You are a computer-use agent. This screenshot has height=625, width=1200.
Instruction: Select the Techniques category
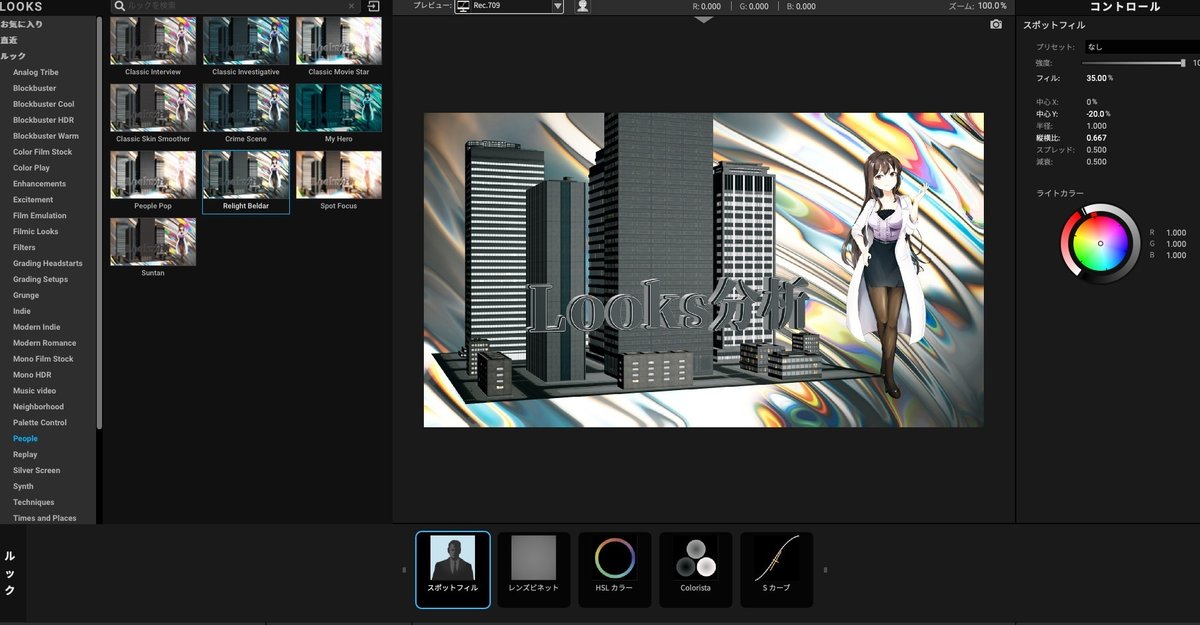34,503
